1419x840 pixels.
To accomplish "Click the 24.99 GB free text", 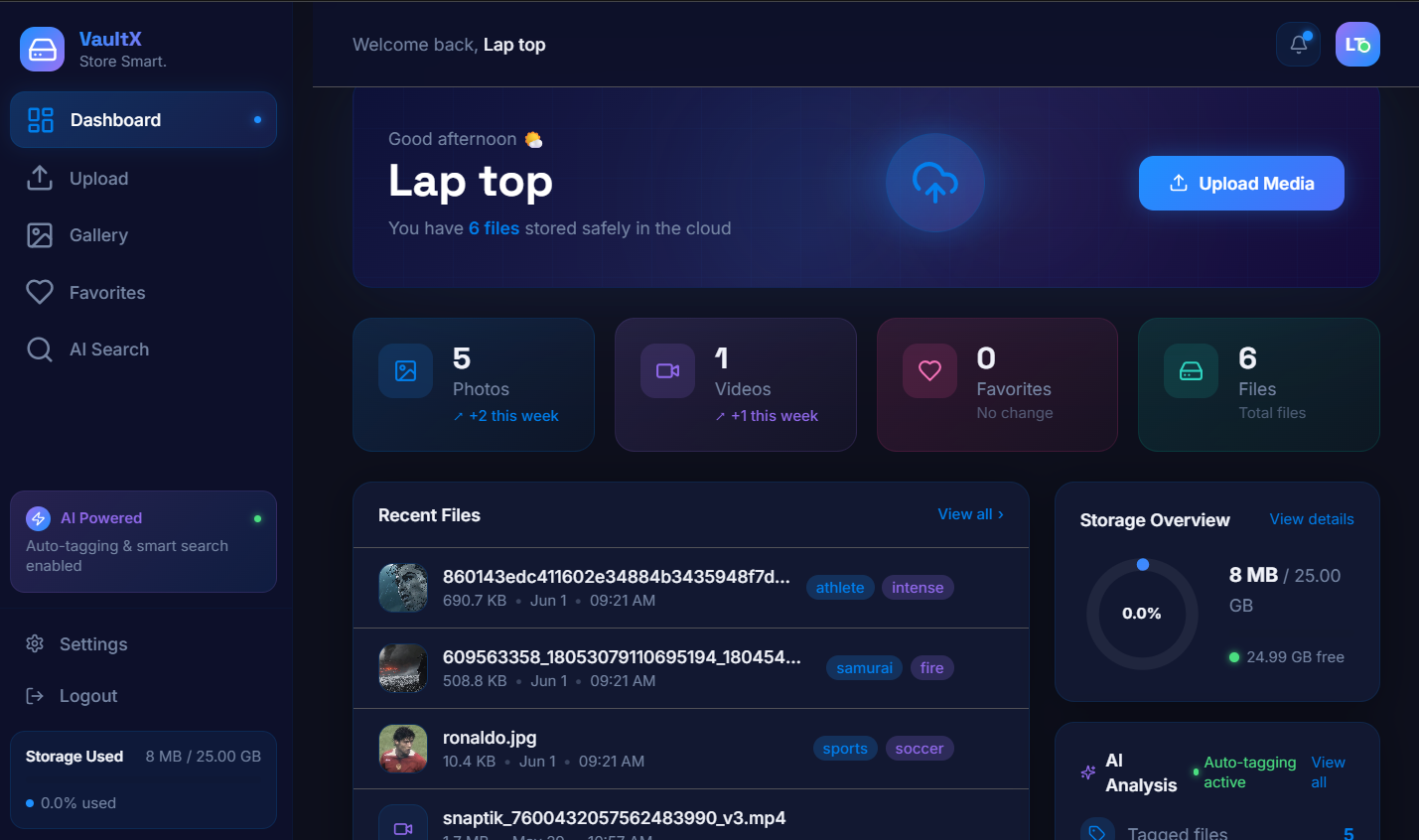I will (1295, 657).
